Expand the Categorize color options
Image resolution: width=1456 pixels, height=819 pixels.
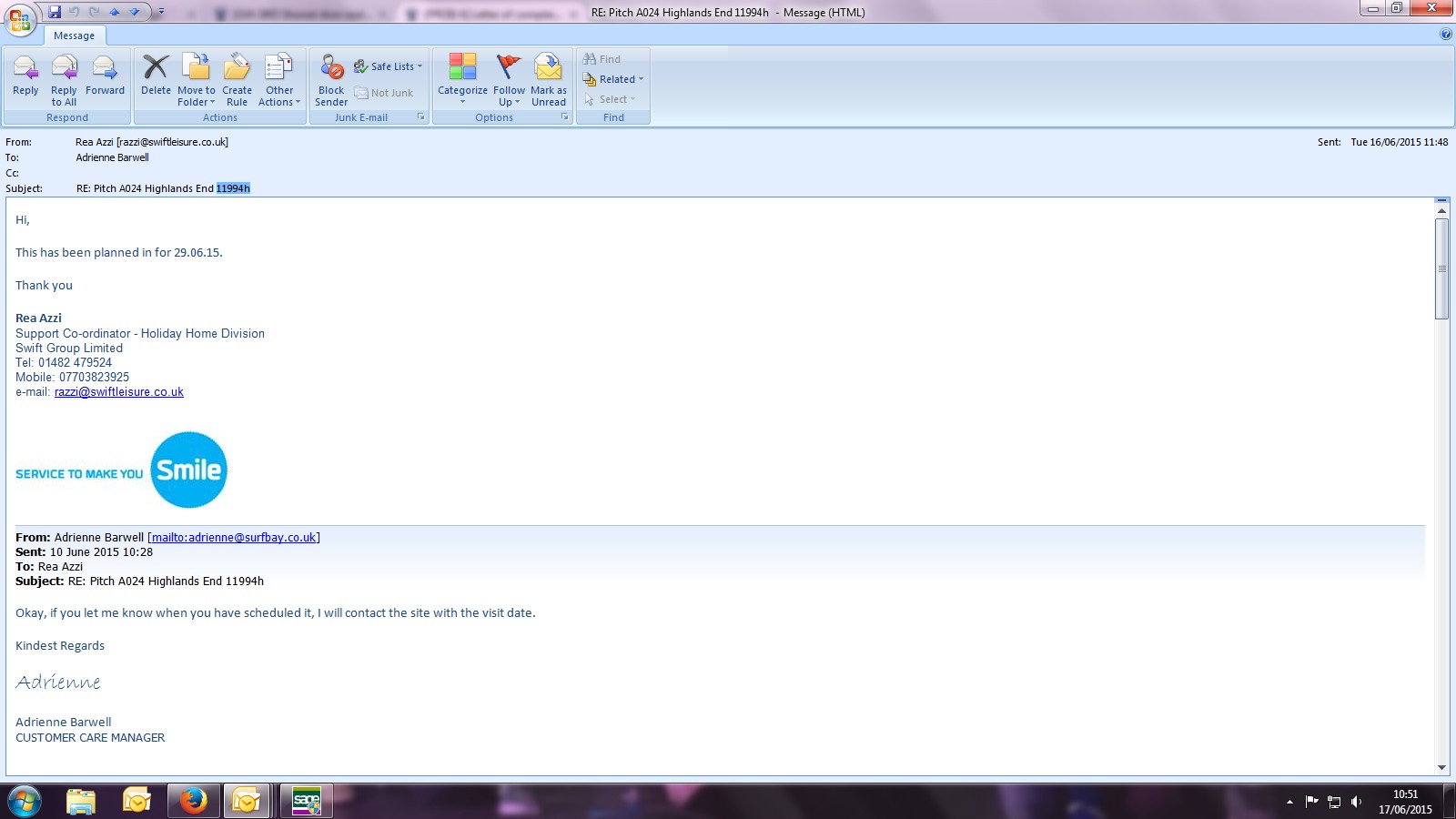tap(462, 78)
